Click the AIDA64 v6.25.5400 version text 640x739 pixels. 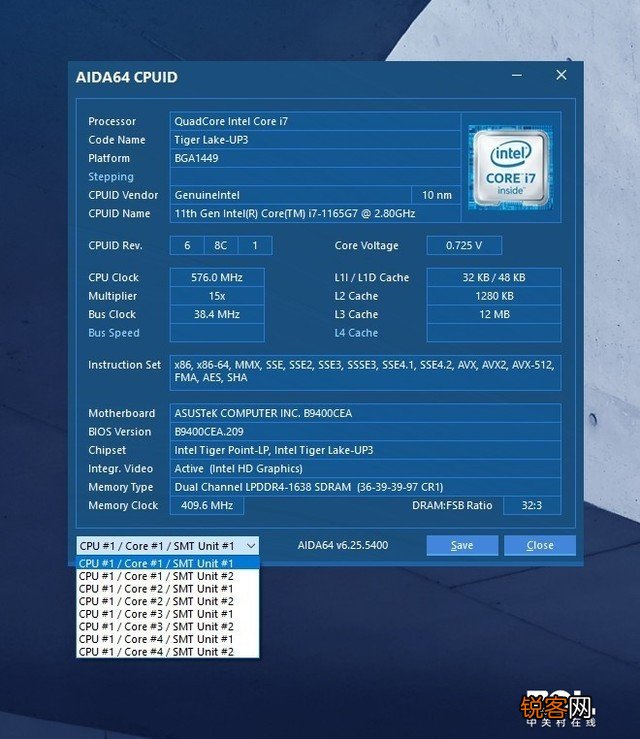point(343,545)
